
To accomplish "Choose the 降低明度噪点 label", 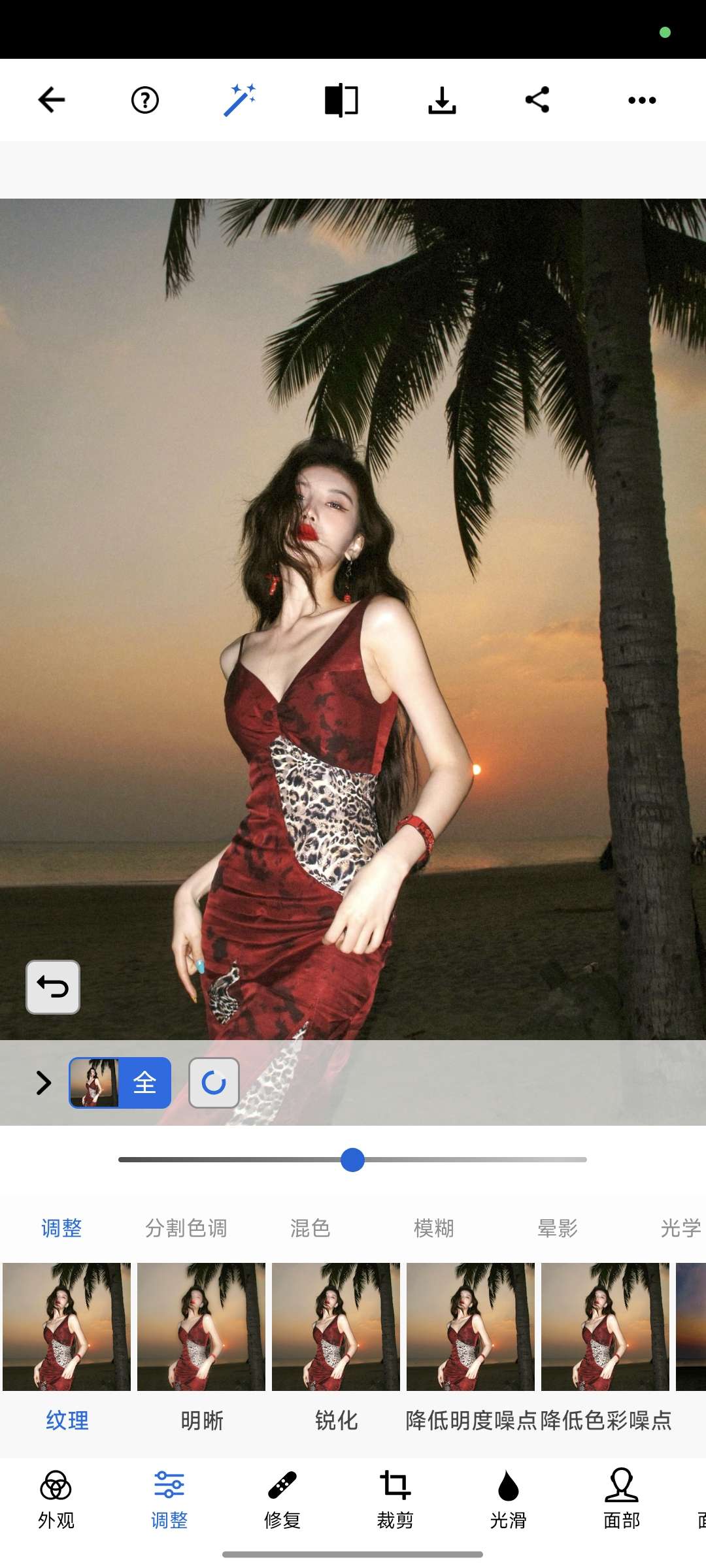I will tap(471, 1420).
